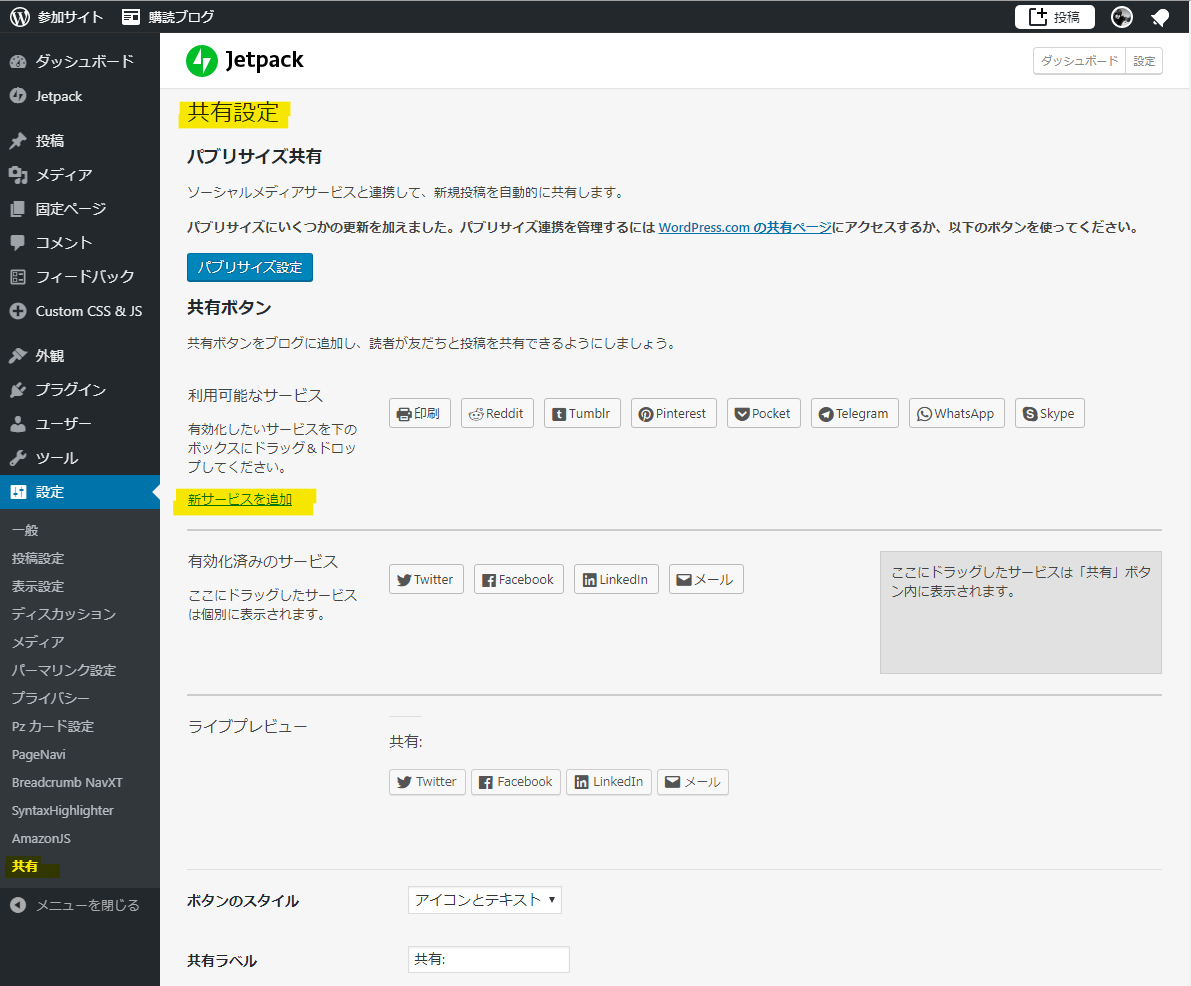Select the Pinterest service button
This screenshot has width=1191, height=986.
click(x=673, y=413)
